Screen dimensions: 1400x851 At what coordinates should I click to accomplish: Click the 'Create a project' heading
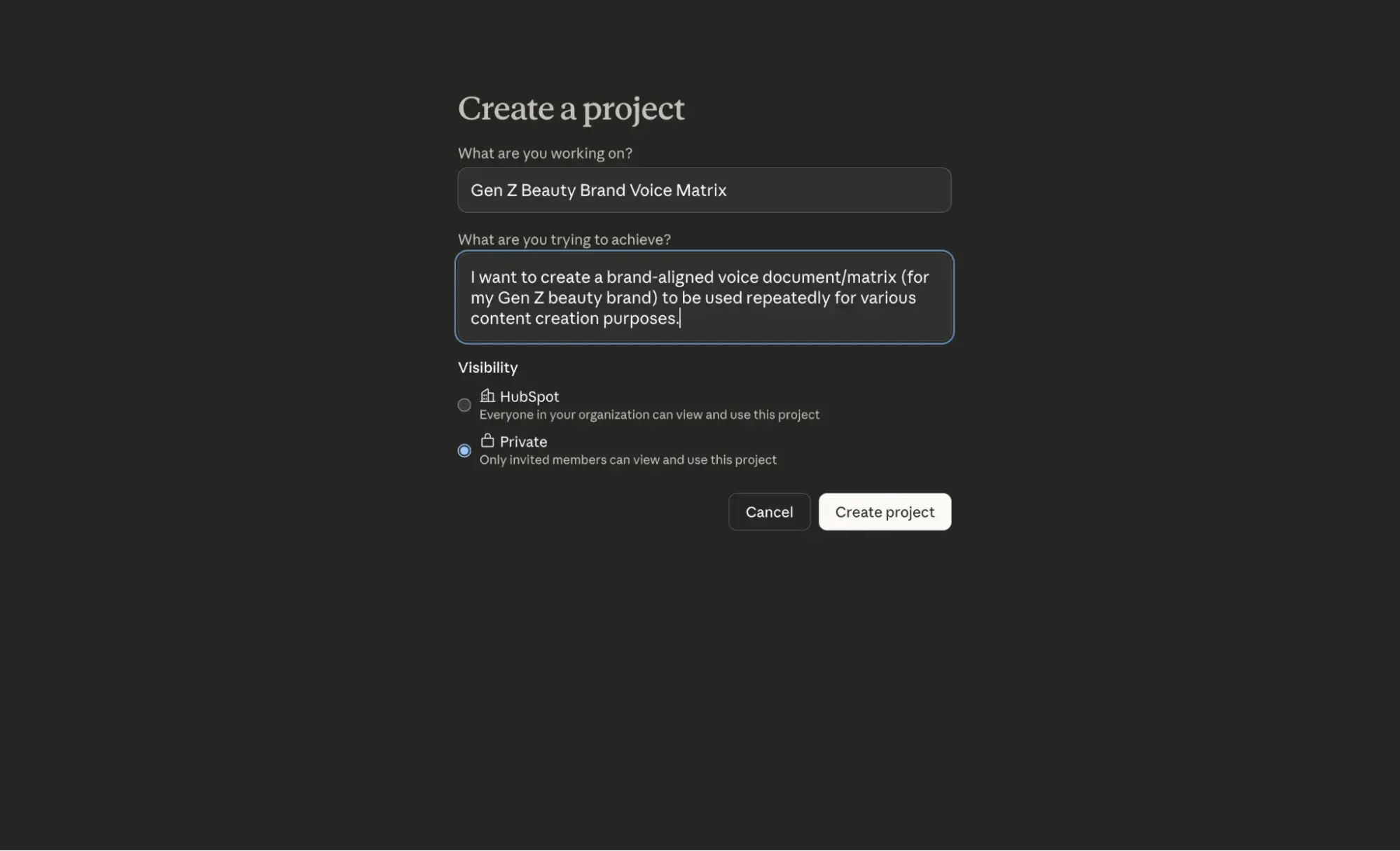[x=571, y=109]
